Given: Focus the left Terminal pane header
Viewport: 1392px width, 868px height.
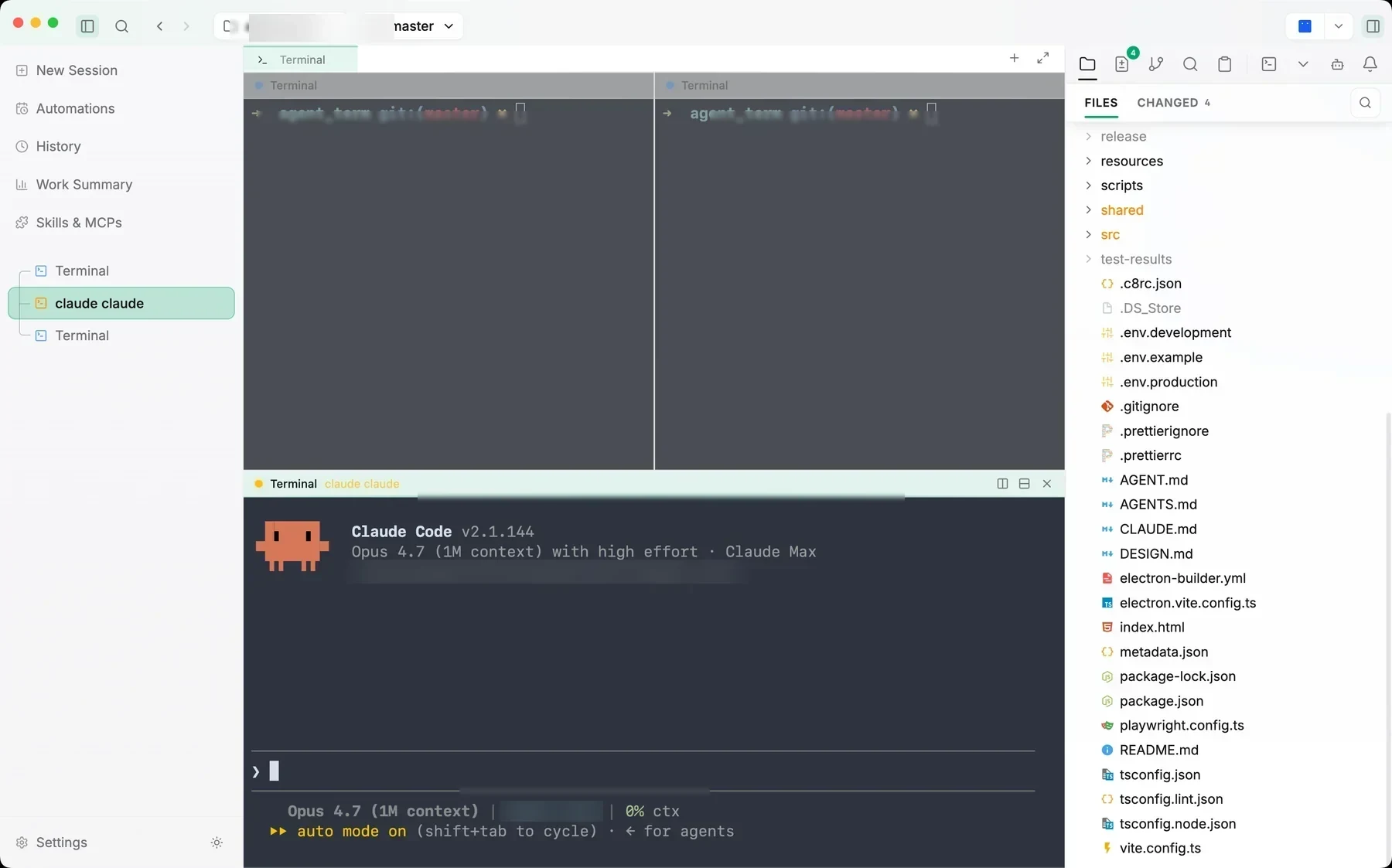Looking at the screenshot, I should point(449,85).
